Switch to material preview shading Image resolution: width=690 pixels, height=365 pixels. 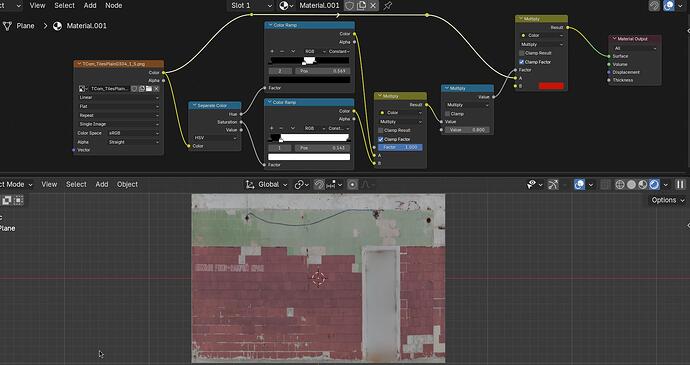tap(642, 184)
